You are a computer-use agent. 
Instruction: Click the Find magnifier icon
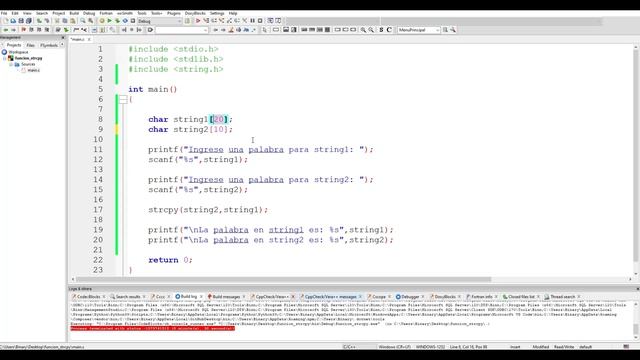[x=83, y=21]
